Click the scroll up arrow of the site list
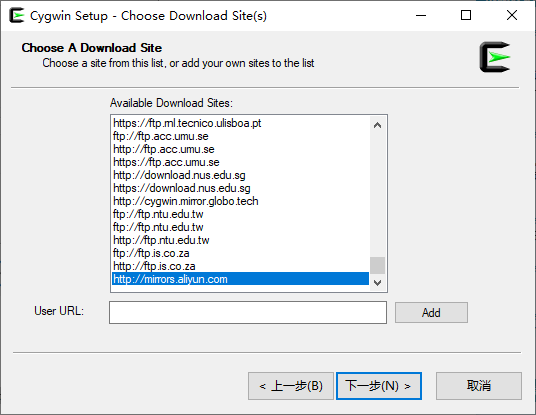 click(x=377, y=125)
